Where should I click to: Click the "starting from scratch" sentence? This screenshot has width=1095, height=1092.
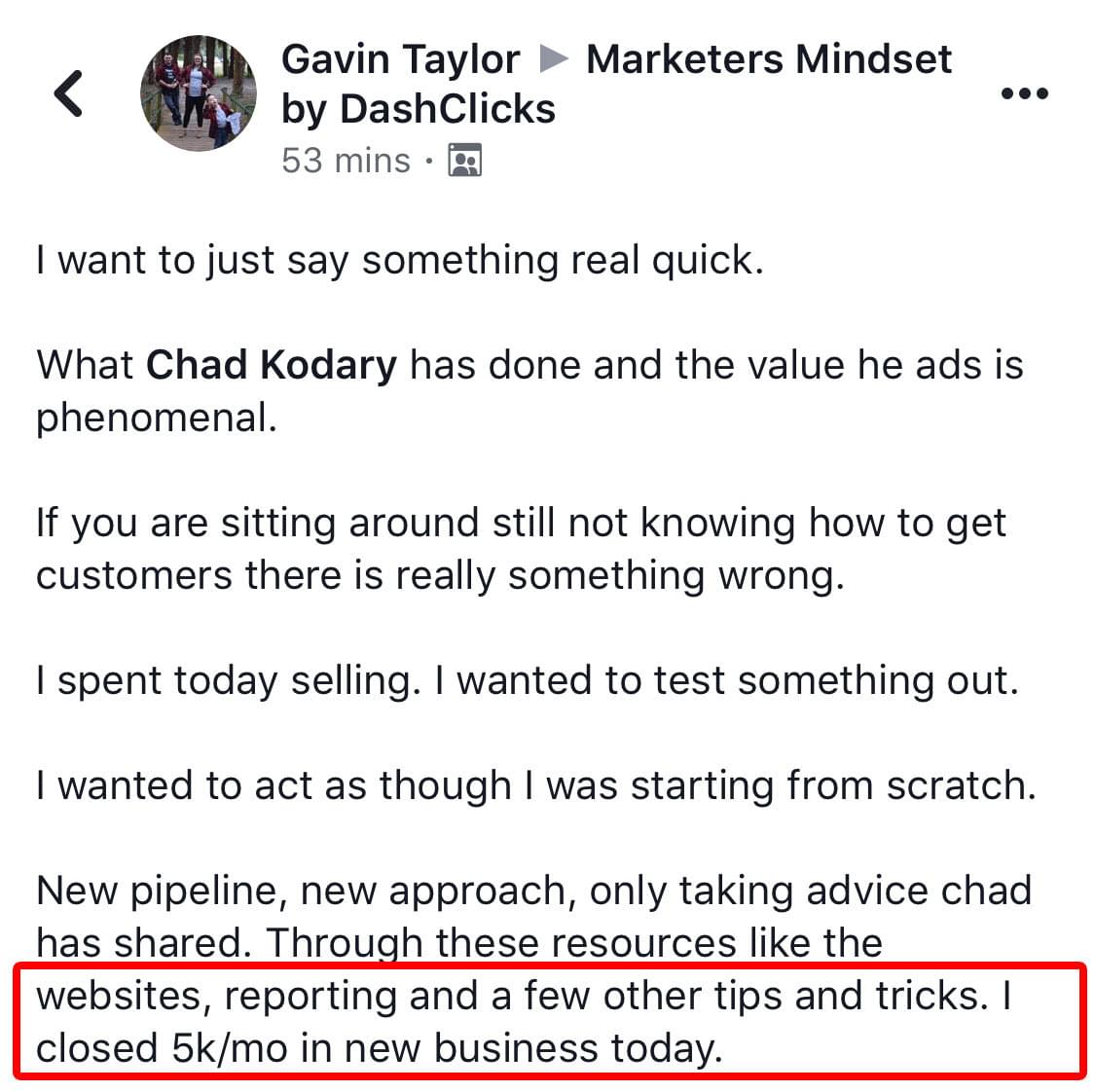[535, 785]
